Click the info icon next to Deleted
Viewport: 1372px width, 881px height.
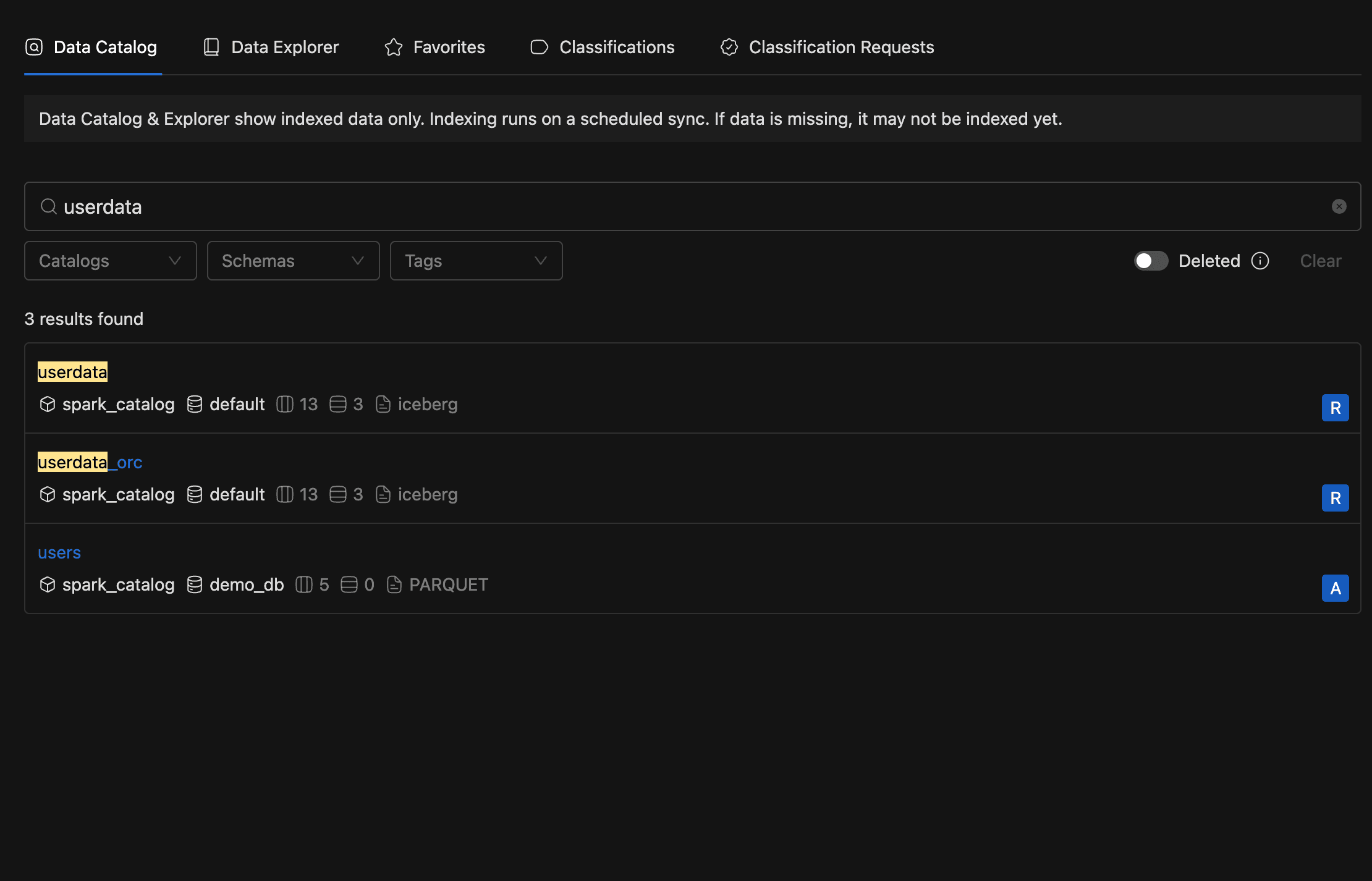pos(1261,261)
